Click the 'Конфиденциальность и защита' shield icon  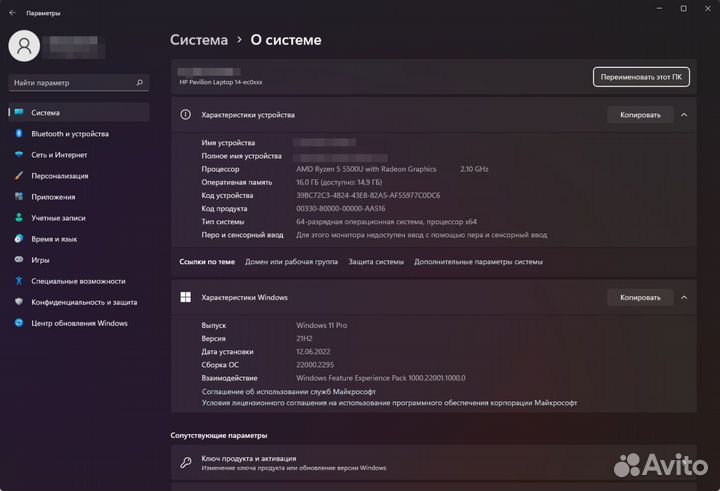coord(19,302)
